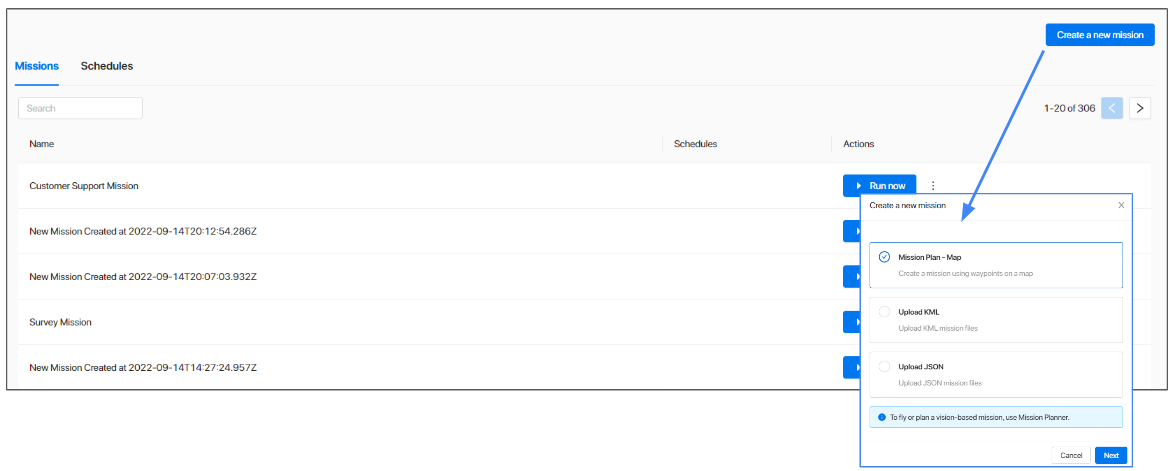Open mission created at 2022-09-14T14:27:24.957Z
Image resolution: width=1172 pixels, height=471 pixels.
pos(143,368)
